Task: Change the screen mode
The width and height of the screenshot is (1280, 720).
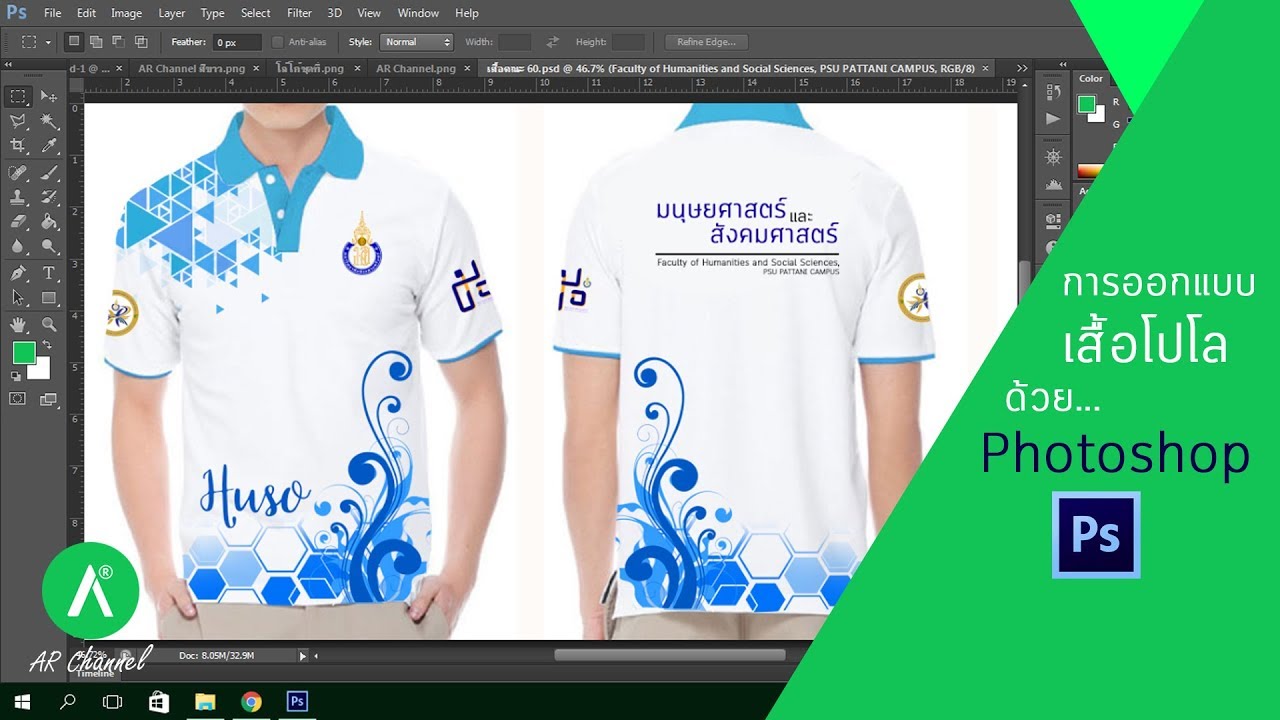Action: point(48,398)
